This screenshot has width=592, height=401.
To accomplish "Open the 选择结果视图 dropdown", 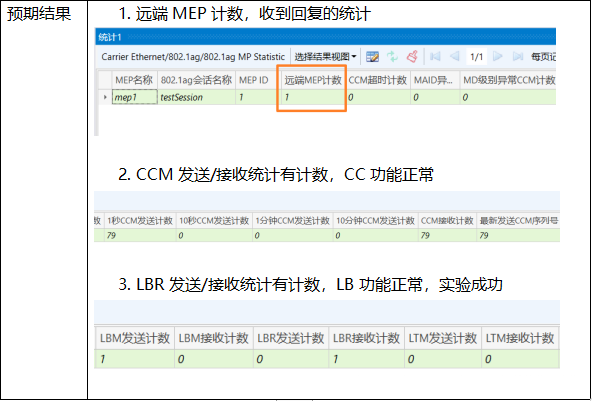I will click(x=325, y=57).
